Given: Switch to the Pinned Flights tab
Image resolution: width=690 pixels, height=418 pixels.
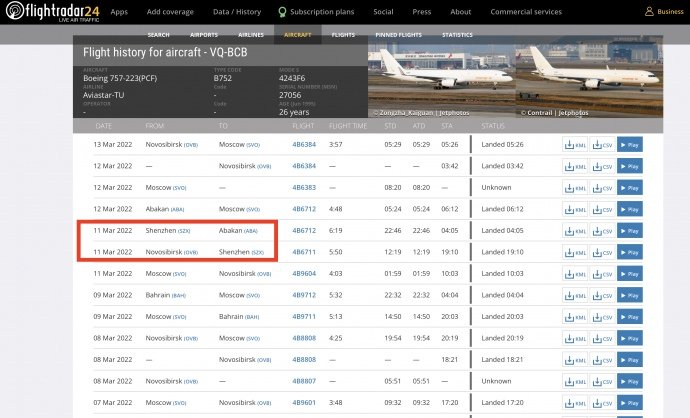Looking at the screenshot, I should click(x=397, y=34).
